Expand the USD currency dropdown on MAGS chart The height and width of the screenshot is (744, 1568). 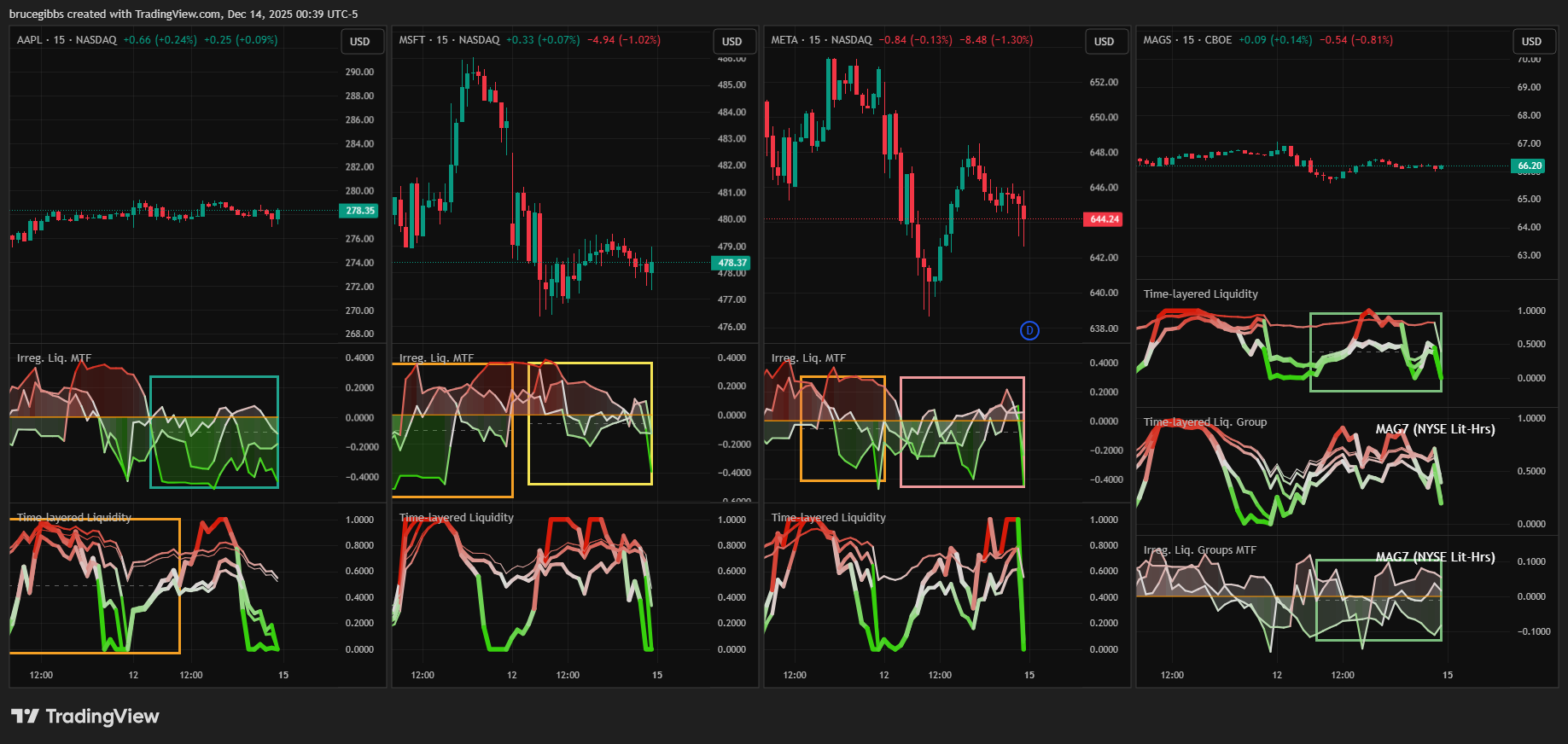pos(1532,42)
